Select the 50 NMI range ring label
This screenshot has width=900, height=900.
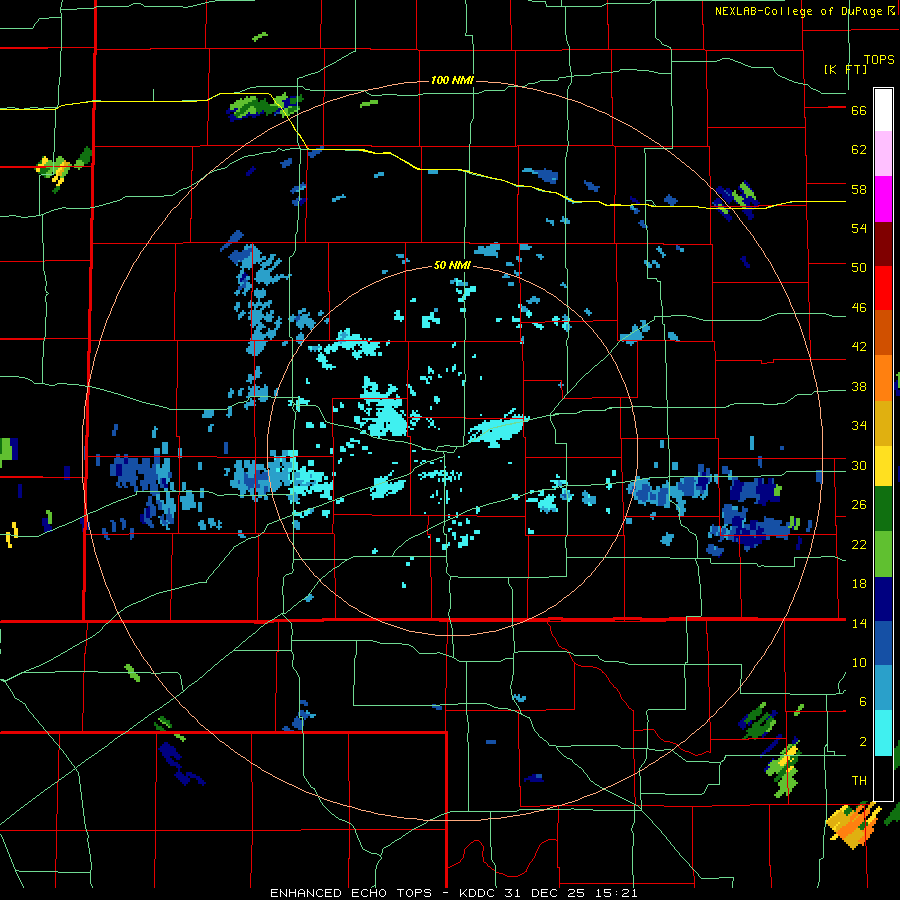pyautogui.click(x=452, y=265)
